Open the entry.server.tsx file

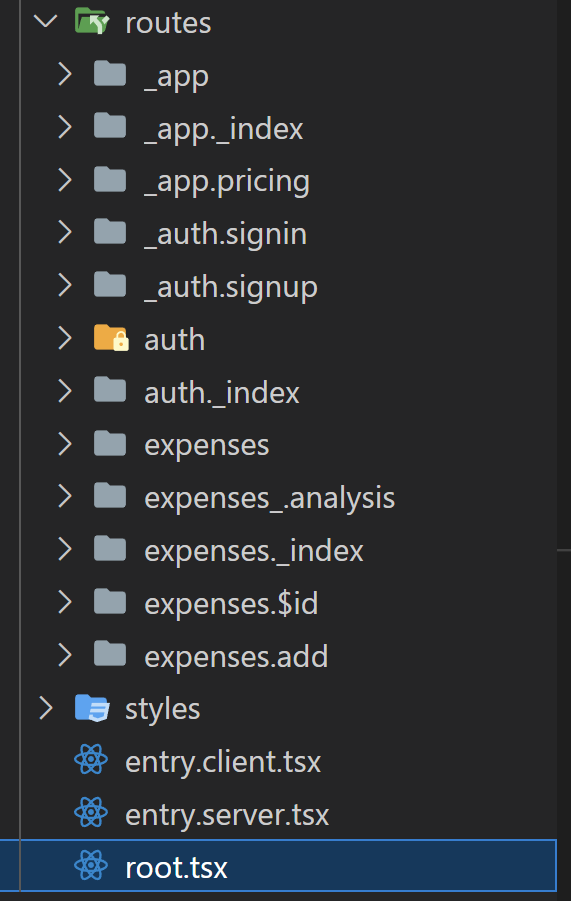(227, 817)
